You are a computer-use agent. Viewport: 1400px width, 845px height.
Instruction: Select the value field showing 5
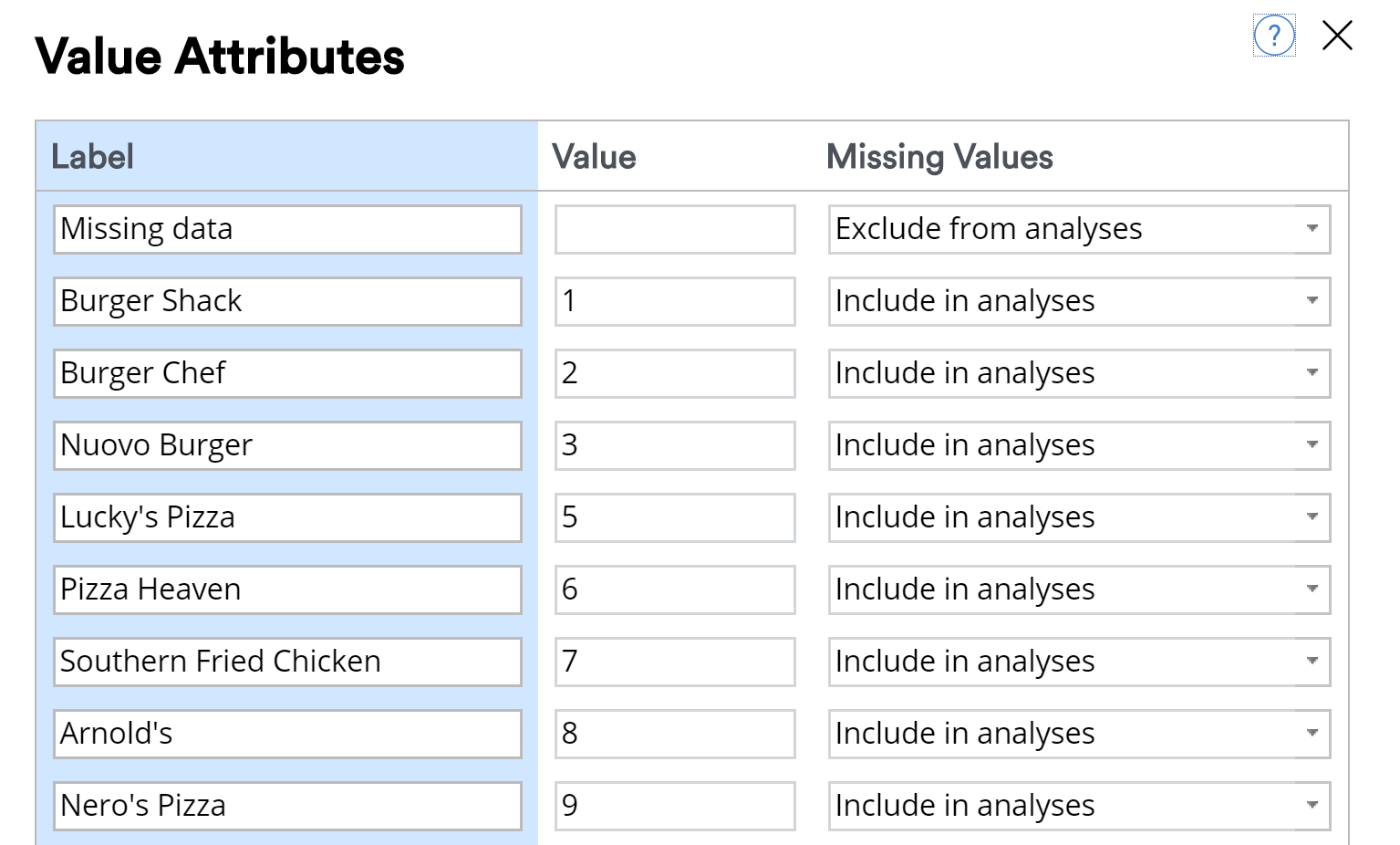(x=674, y=517)
